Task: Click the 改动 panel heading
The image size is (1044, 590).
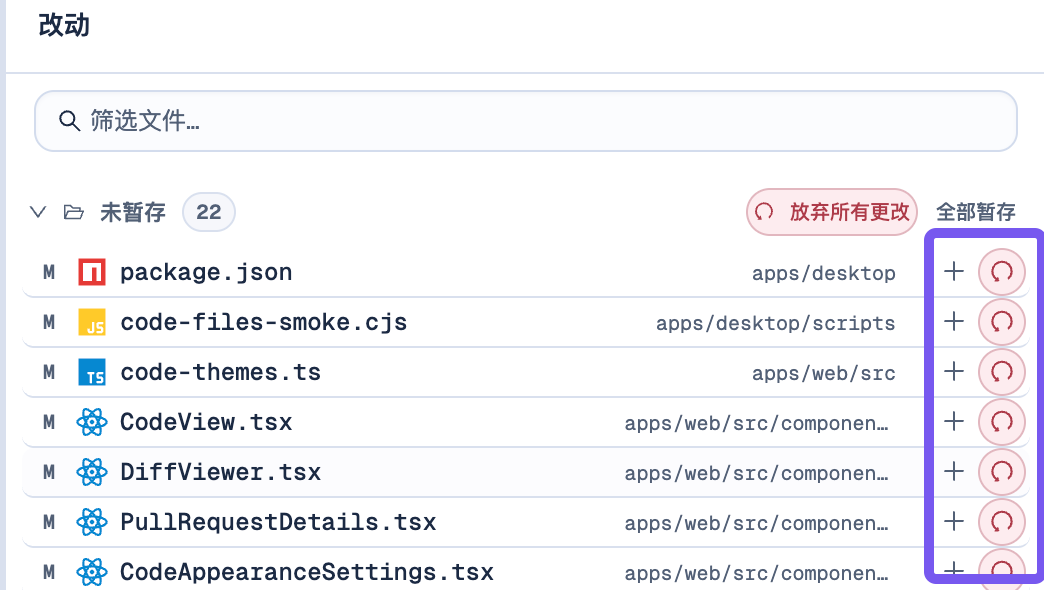Action: pyautogui.click(x=64, y=25)
